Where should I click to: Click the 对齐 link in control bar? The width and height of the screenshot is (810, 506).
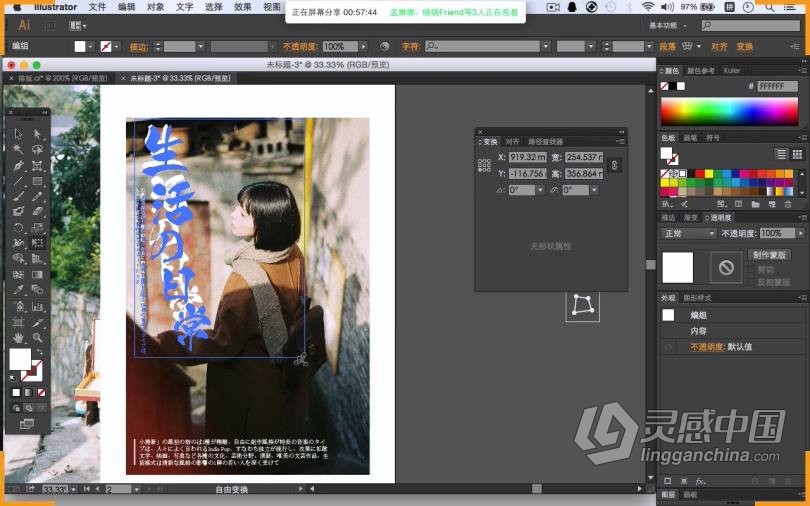[719, 46]
